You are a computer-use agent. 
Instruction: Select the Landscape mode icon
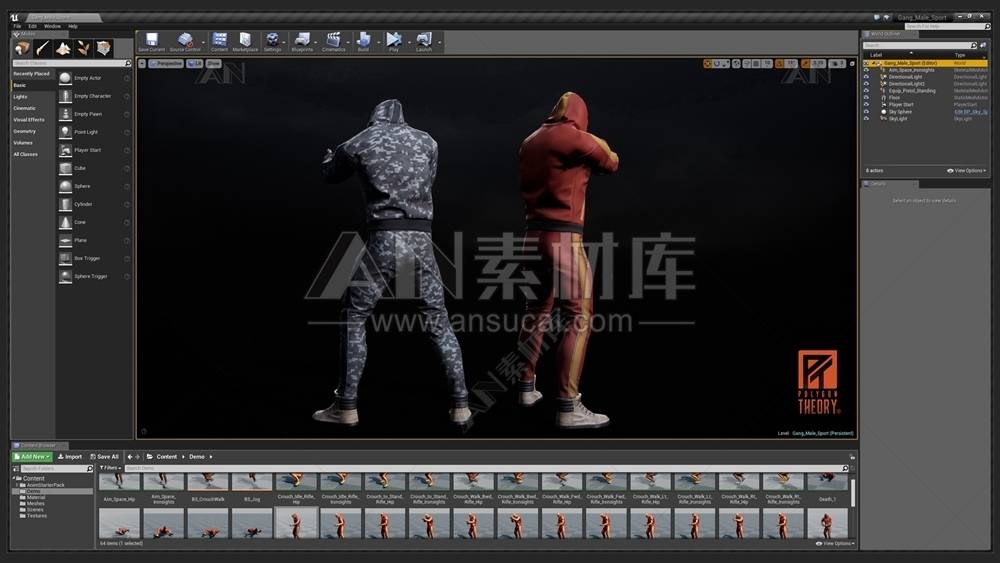[63, 48]
